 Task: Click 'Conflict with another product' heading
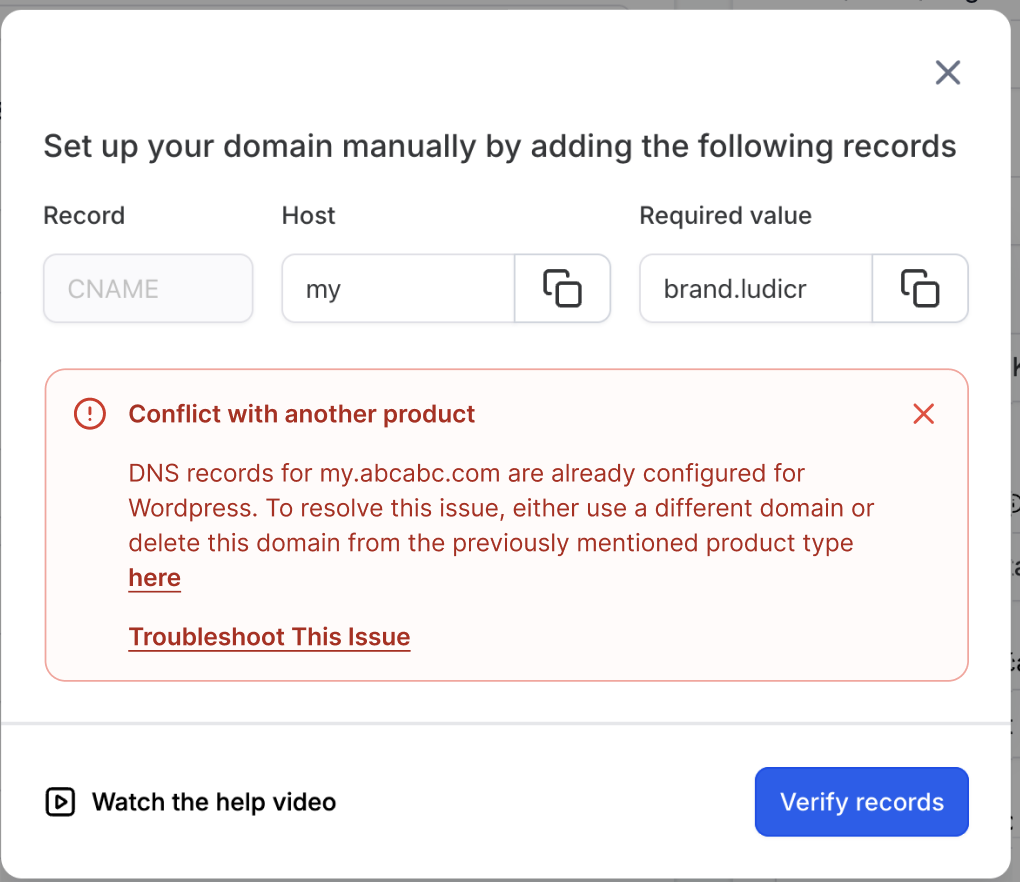pos(302,414)
